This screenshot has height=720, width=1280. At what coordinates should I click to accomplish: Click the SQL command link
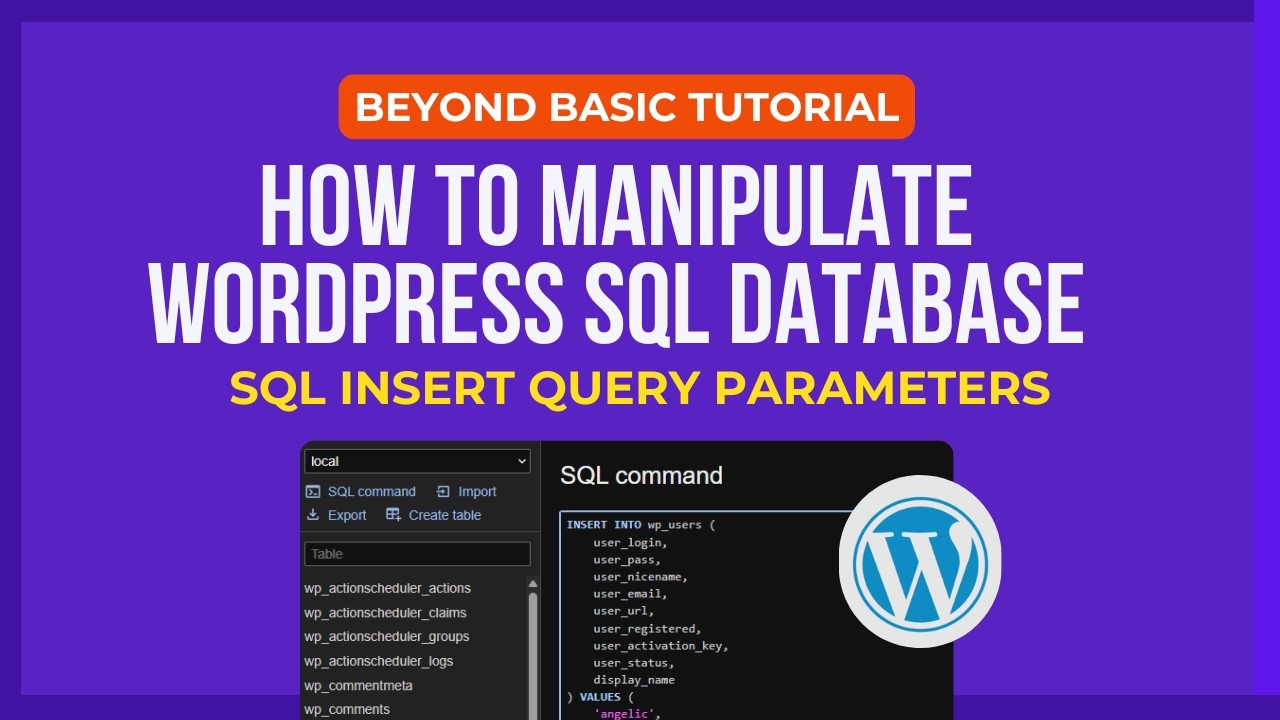(x=371, y=491)
